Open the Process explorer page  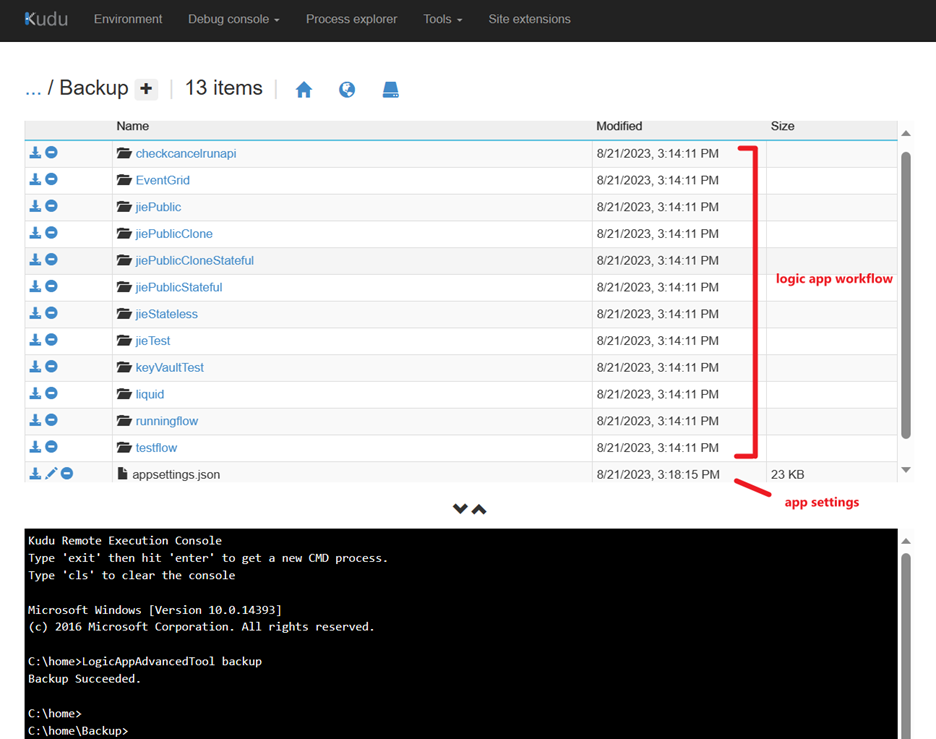pyautogui.click(x=352, y=19)
